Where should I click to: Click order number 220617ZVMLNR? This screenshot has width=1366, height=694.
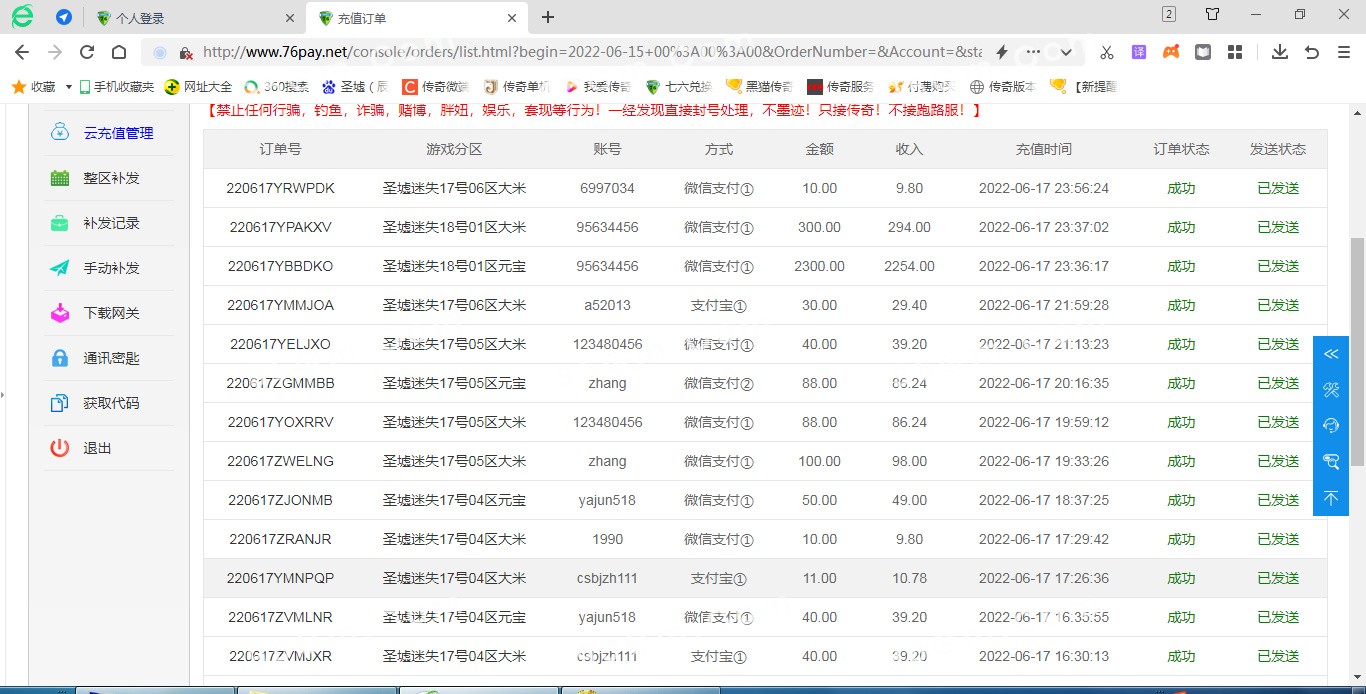pos(280,617)
